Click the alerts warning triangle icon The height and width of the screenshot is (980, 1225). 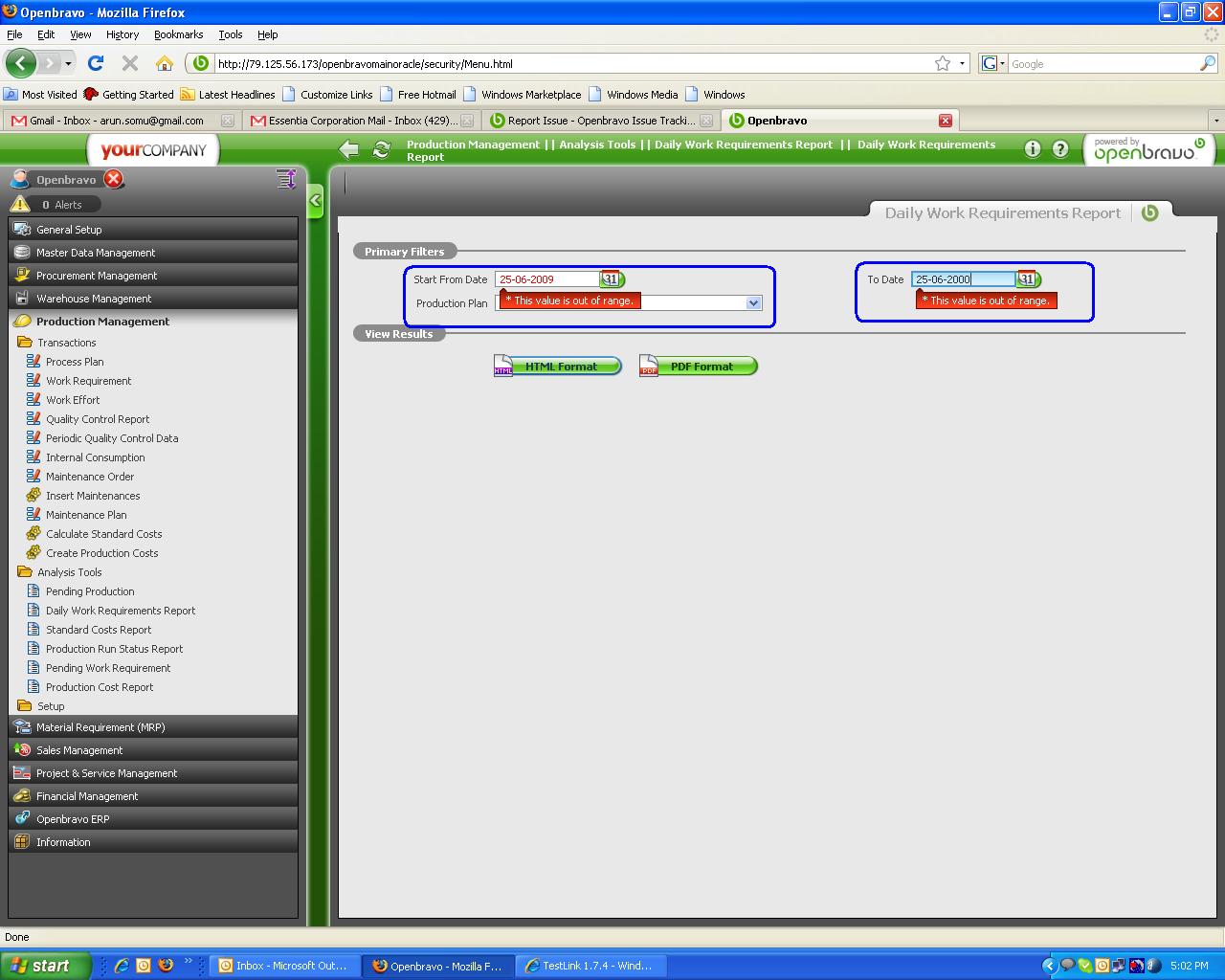click(x=20, y=204)
